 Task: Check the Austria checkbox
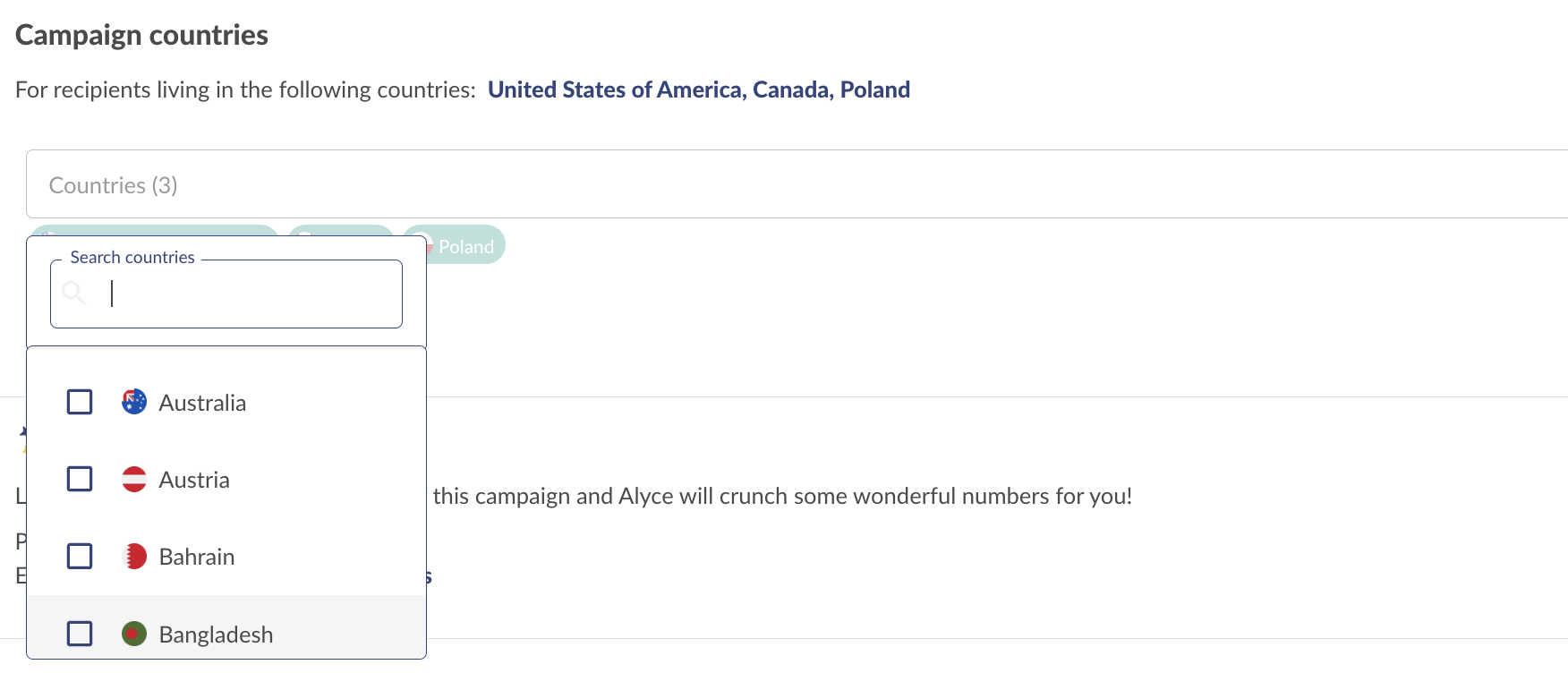(x=80, y=479)
